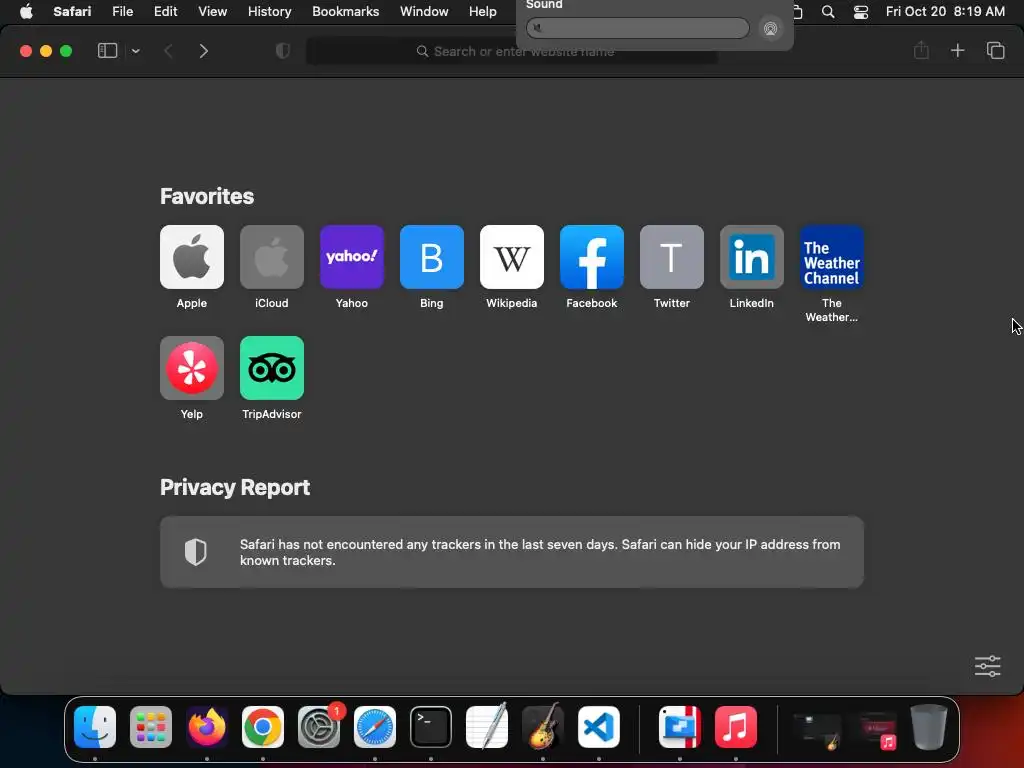Click the Safari compass Dock icon
The image size is (1024, 768).
(375, 726)
